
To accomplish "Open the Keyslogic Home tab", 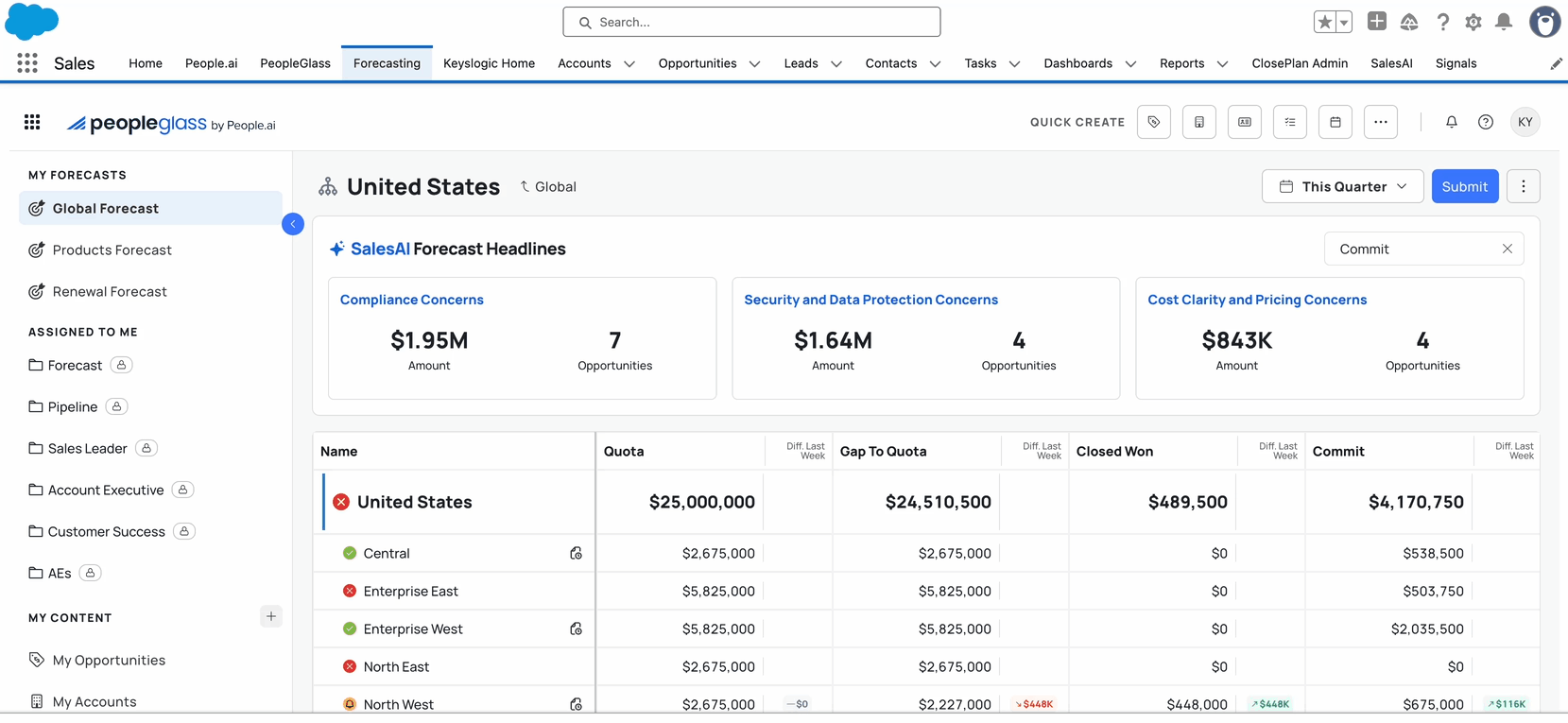I will click(x=489, y=63).
